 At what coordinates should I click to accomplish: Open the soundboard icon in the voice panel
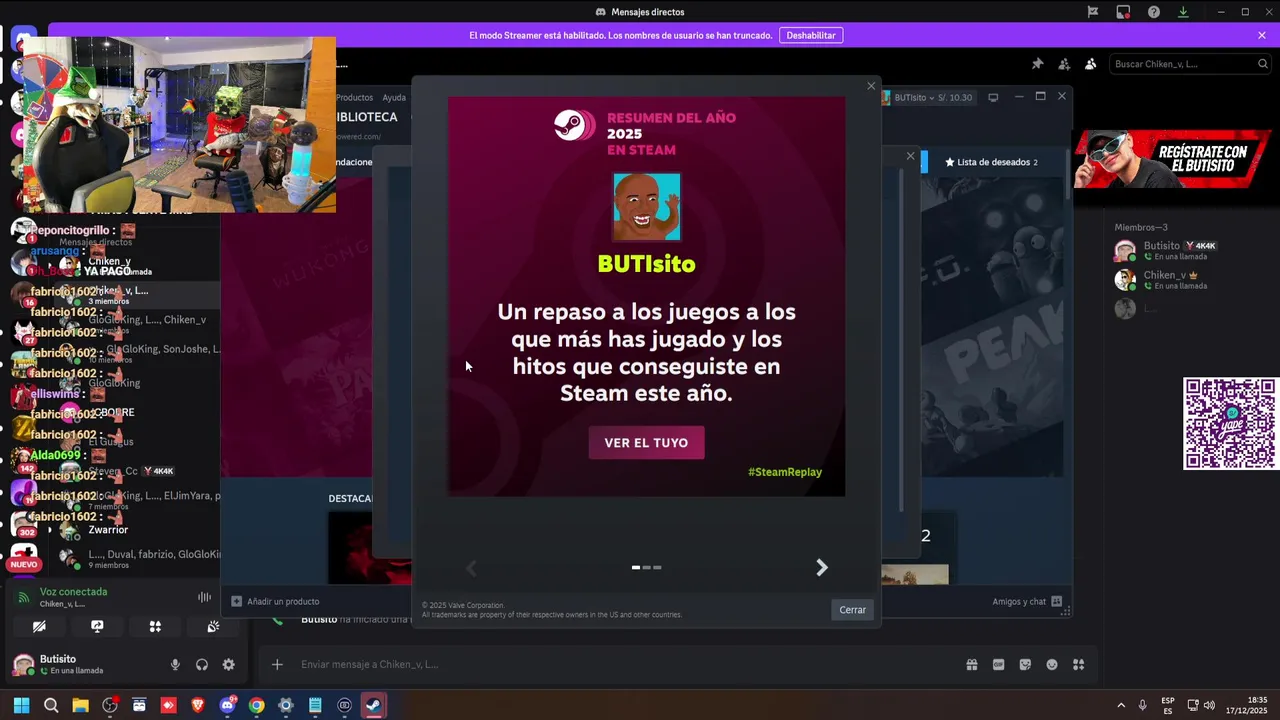pyautogui.click(x=213, y=627)
